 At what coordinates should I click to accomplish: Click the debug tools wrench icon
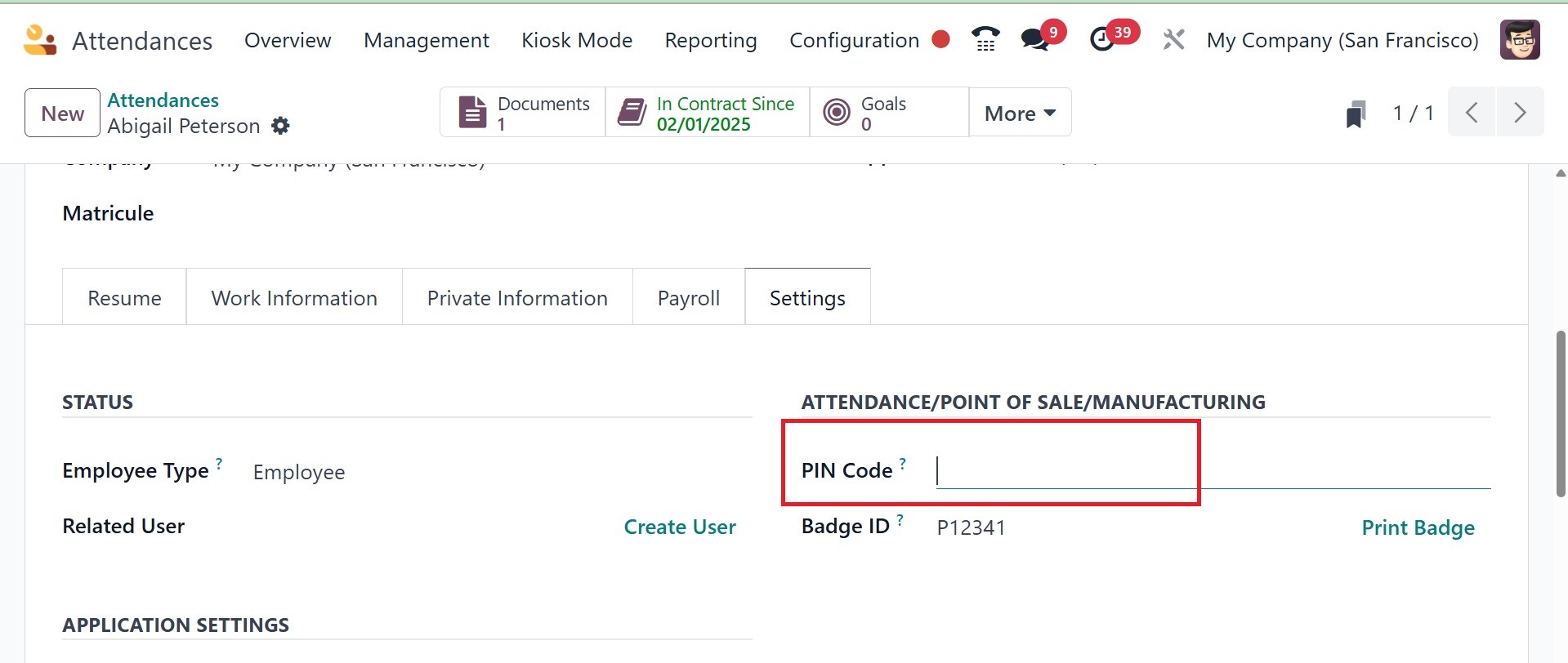pyautogui.click(x=1173, y=39)
